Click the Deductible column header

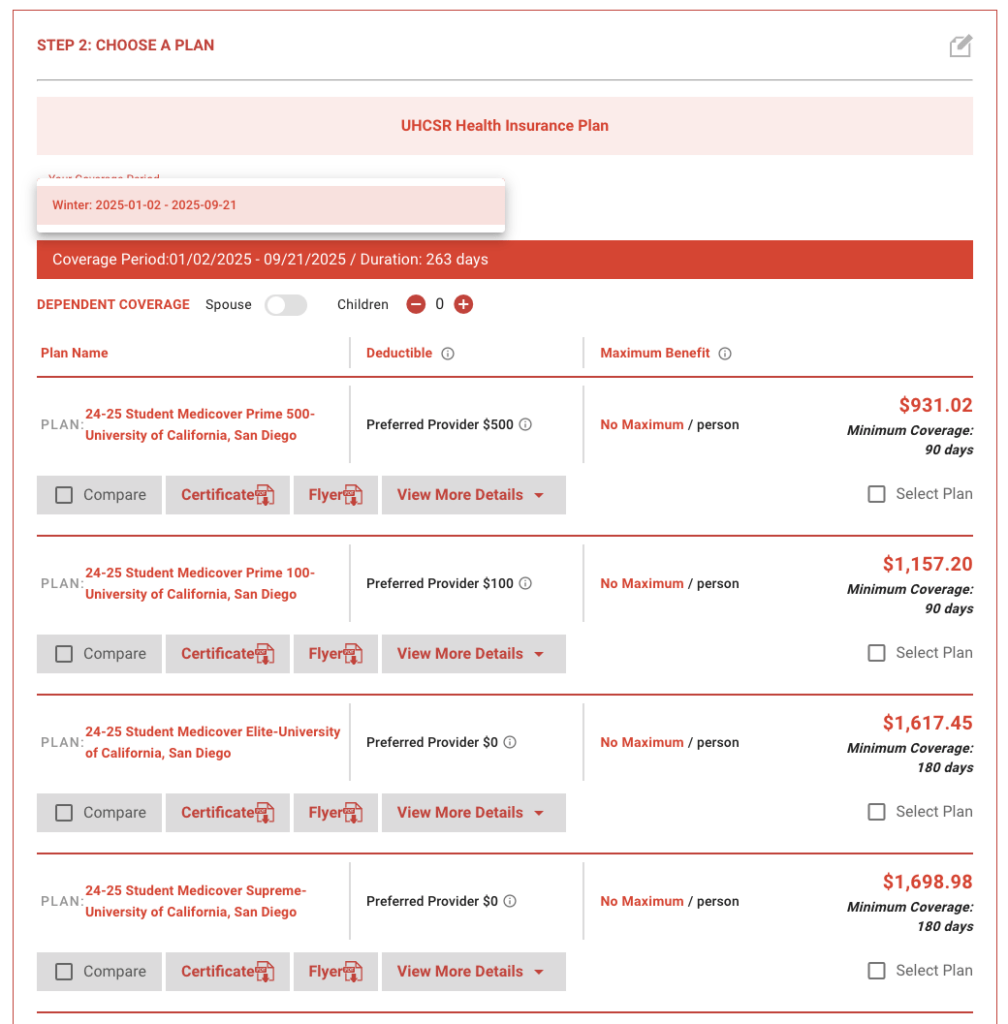coord(399,353)
